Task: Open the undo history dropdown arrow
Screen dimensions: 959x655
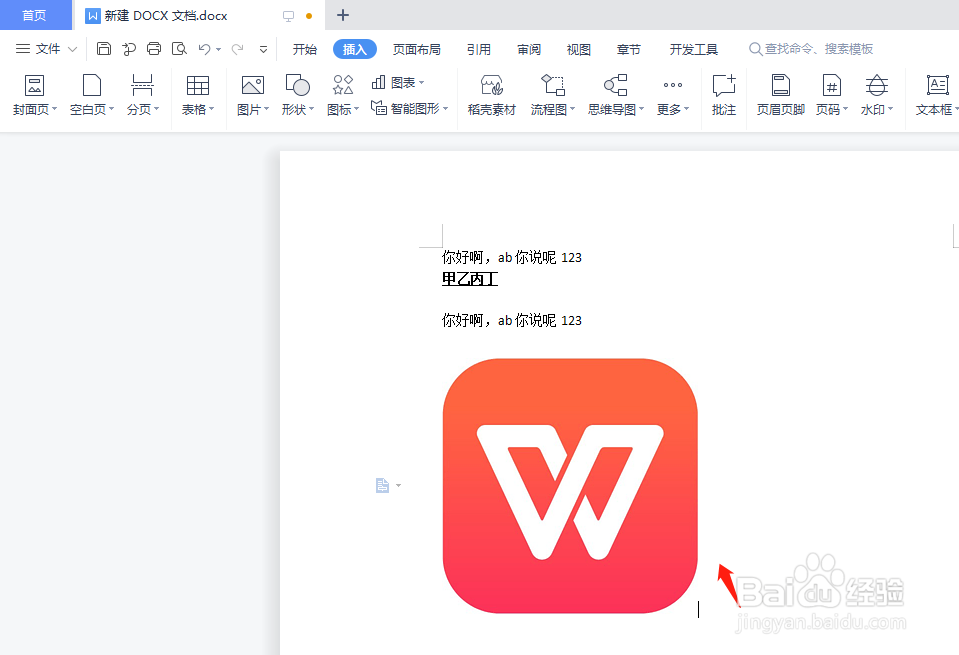Action: coord(218,50)
